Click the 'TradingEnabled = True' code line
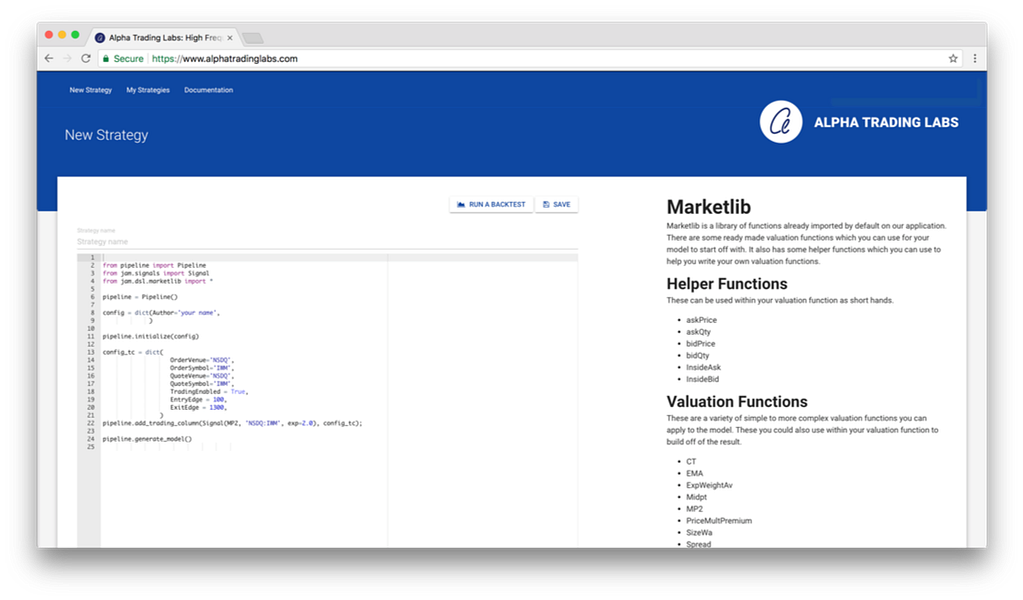The height and width of the screenshot is (600, 1023). [209, 392]
